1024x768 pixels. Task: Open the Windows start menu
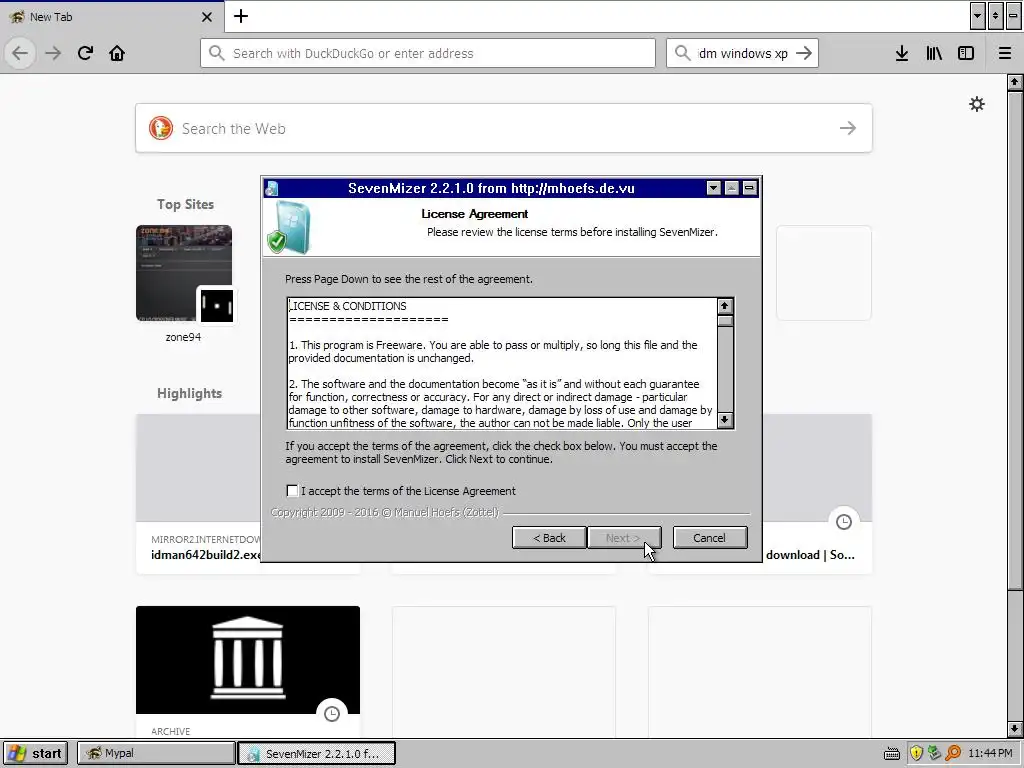[x=37, y=753]
